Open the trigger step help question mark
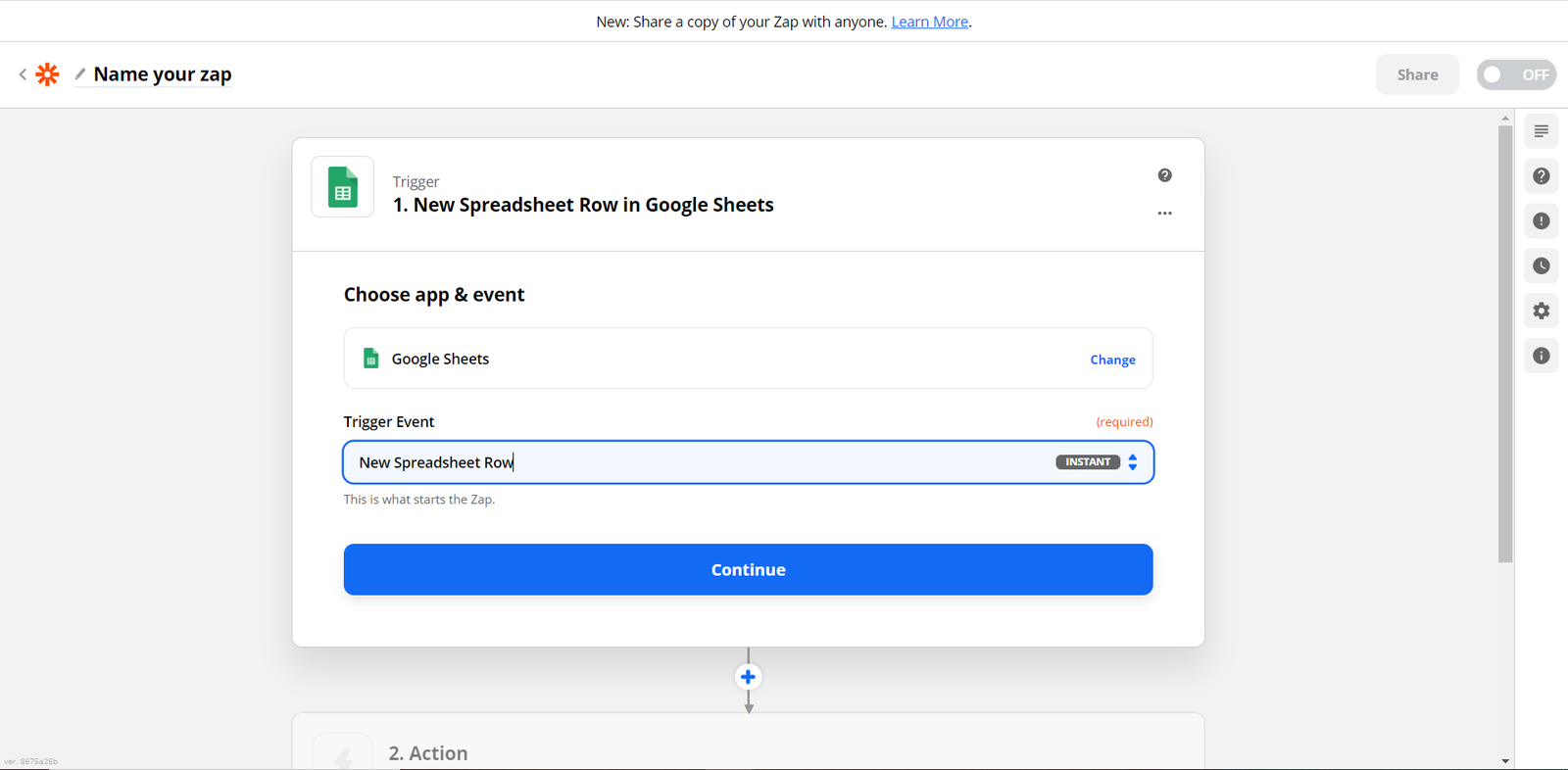Screen dimensions: 1568x770 pos(1164,175)
